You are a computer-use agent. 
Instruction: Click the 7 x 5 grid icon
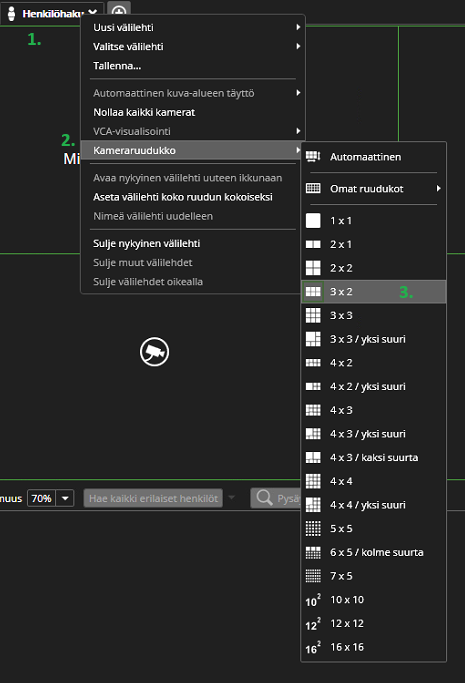(x=313, y=576)
